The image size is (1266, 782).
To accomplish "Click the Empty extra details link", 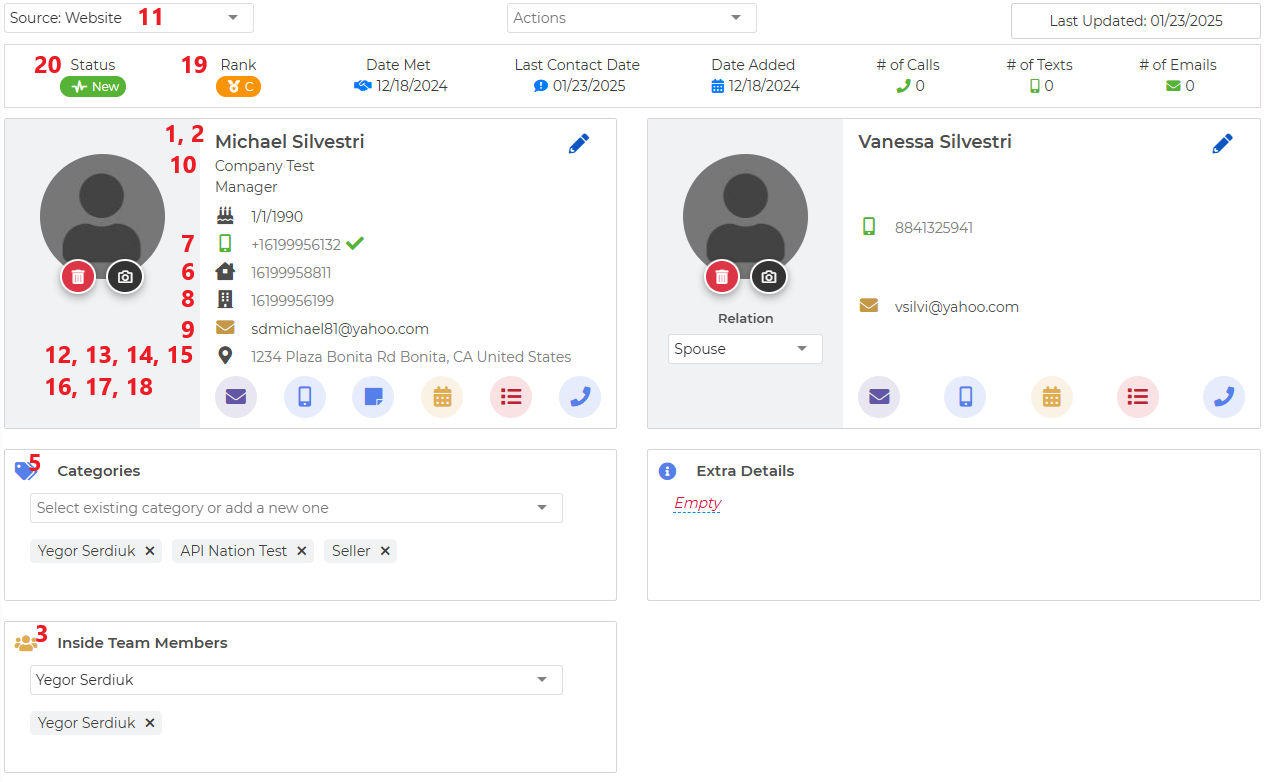I will tap(697, 503).
